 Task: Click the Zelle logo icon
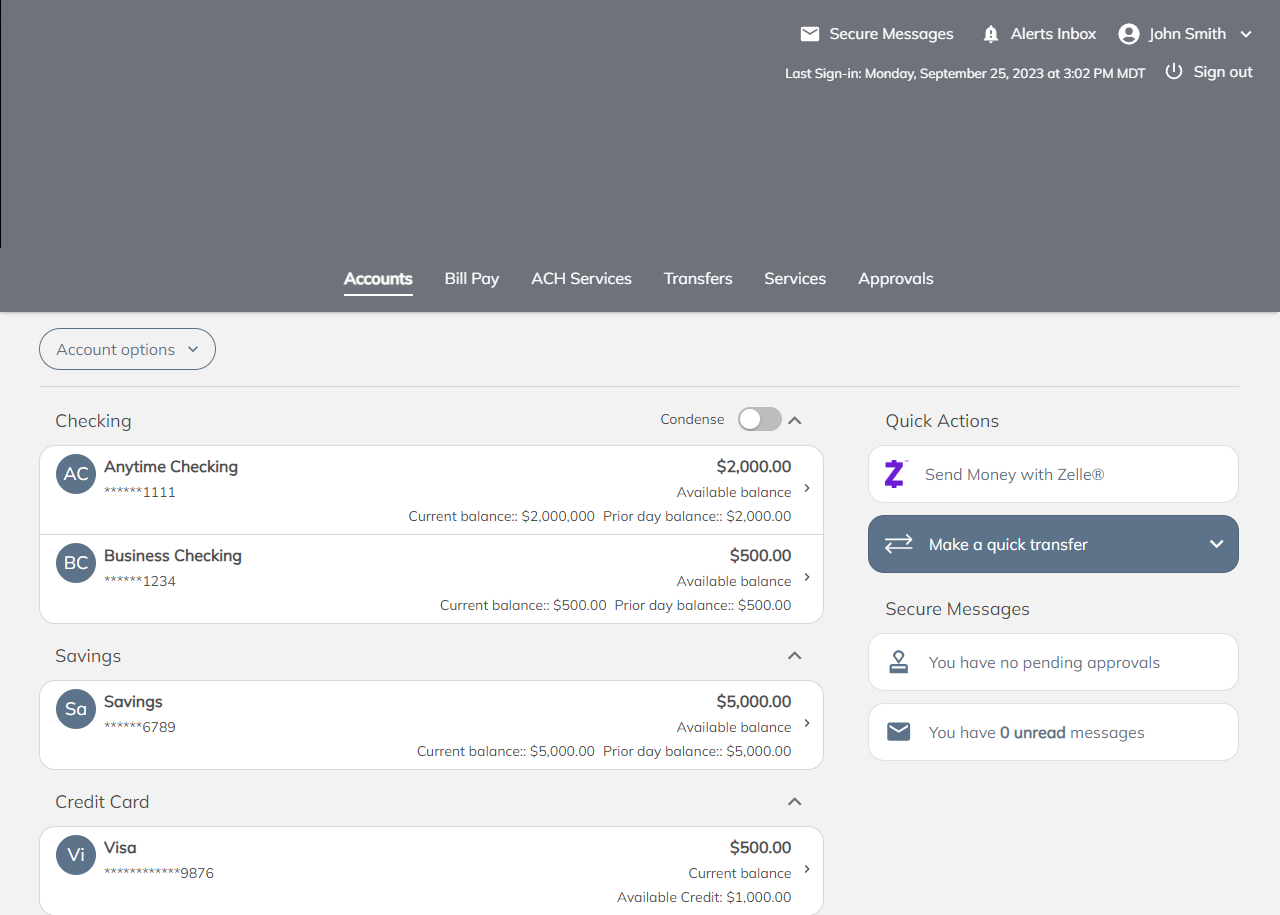(895, 474)
